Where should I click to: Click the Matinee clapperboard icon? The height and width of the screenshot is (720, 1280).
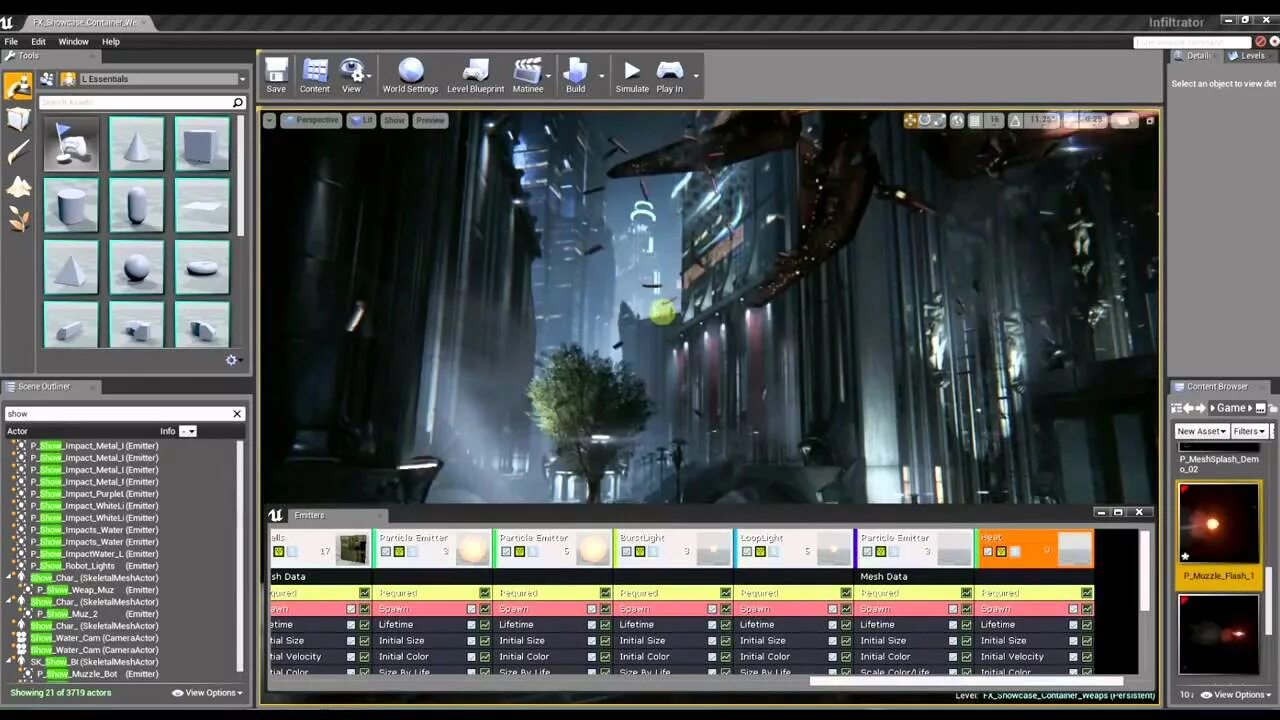527,70
